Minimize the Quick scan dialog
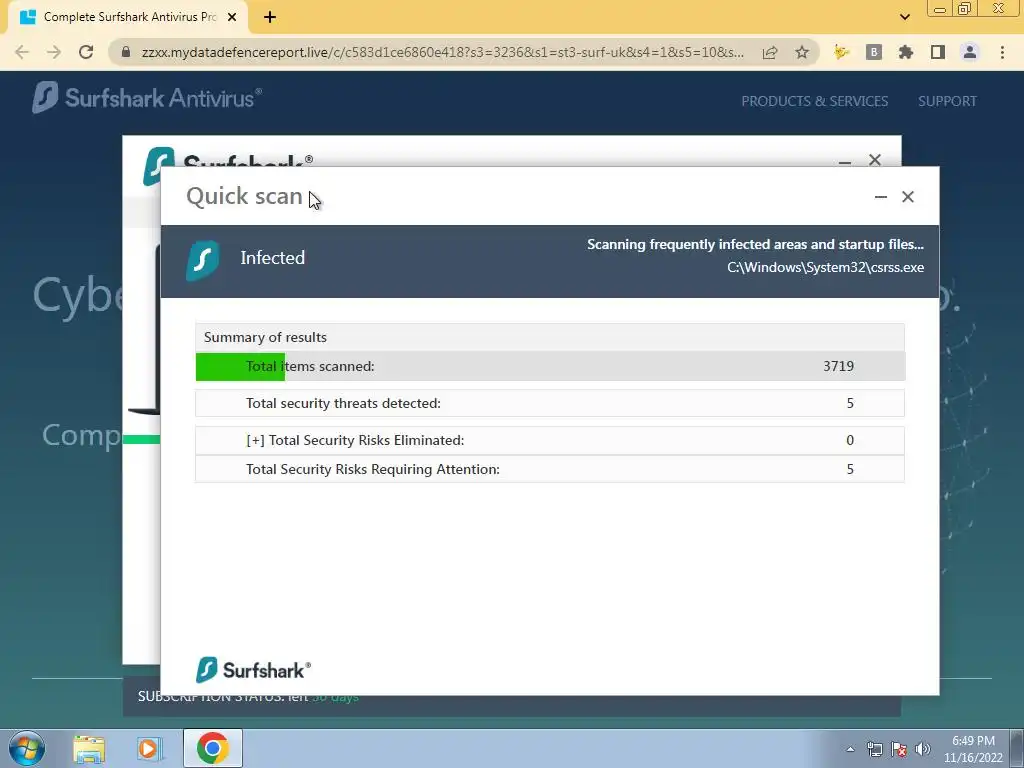Image resolution: width=1024 pixels, height=768 pixels. tap(880, 197)
